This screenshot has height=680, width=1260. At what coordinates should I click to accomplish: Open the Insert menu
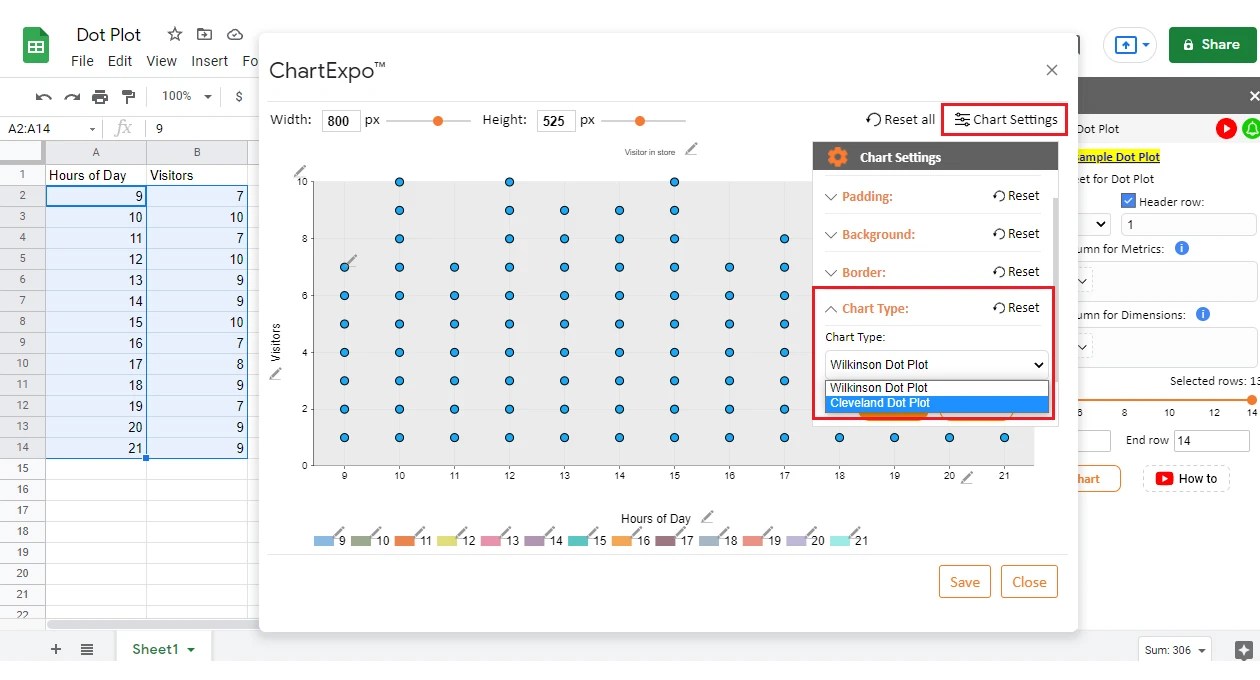pyautogui.click(x=210, y=61)
